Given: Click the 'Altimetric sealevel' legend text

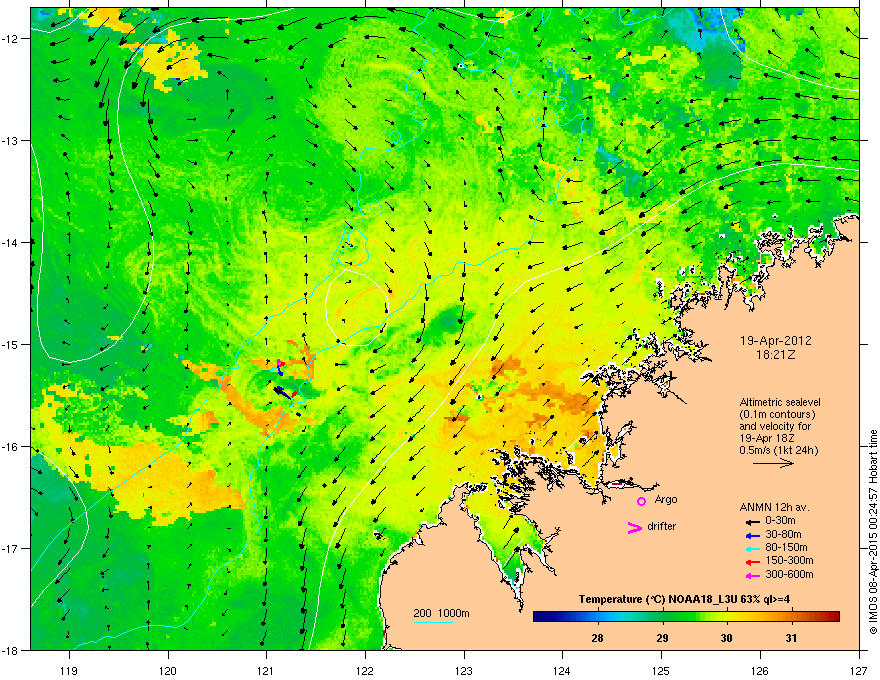Looking at the screenshot, I should coord(780,402).
